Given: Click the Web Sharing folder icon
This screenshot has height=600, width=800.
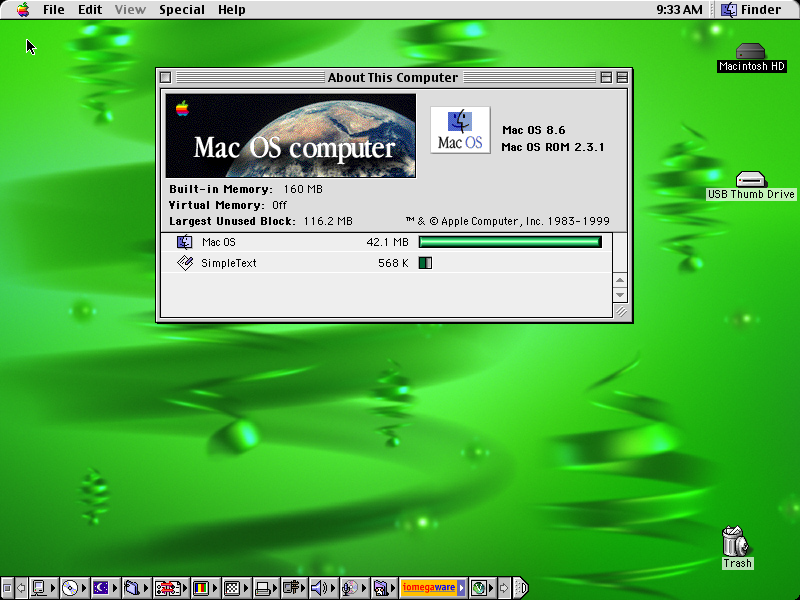Looking at the screenshot, I should tap(381, 588).
